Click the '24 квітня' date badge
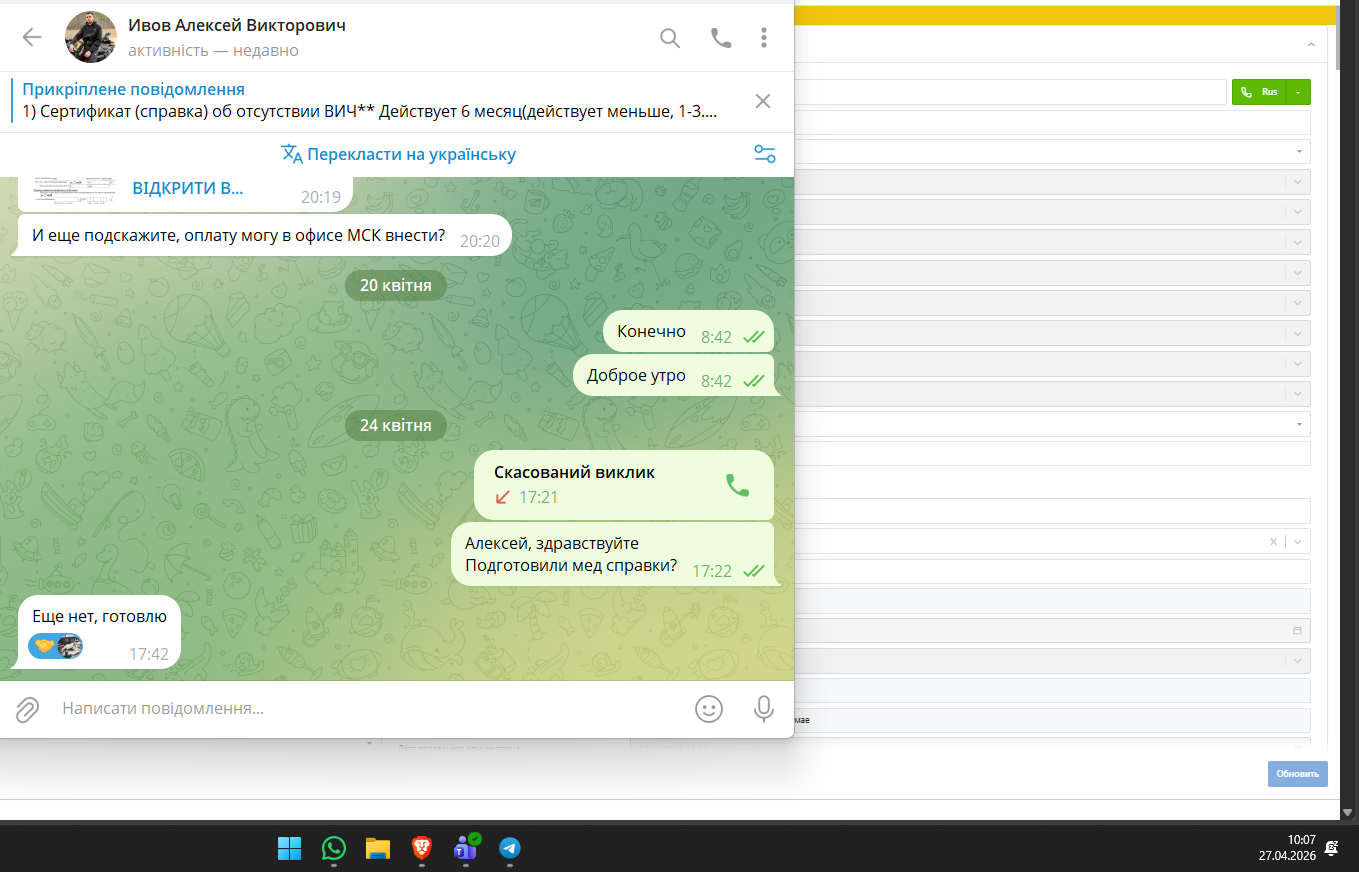Image resolution: width=1359 pixels, height=872 pixels. point(396,425)
